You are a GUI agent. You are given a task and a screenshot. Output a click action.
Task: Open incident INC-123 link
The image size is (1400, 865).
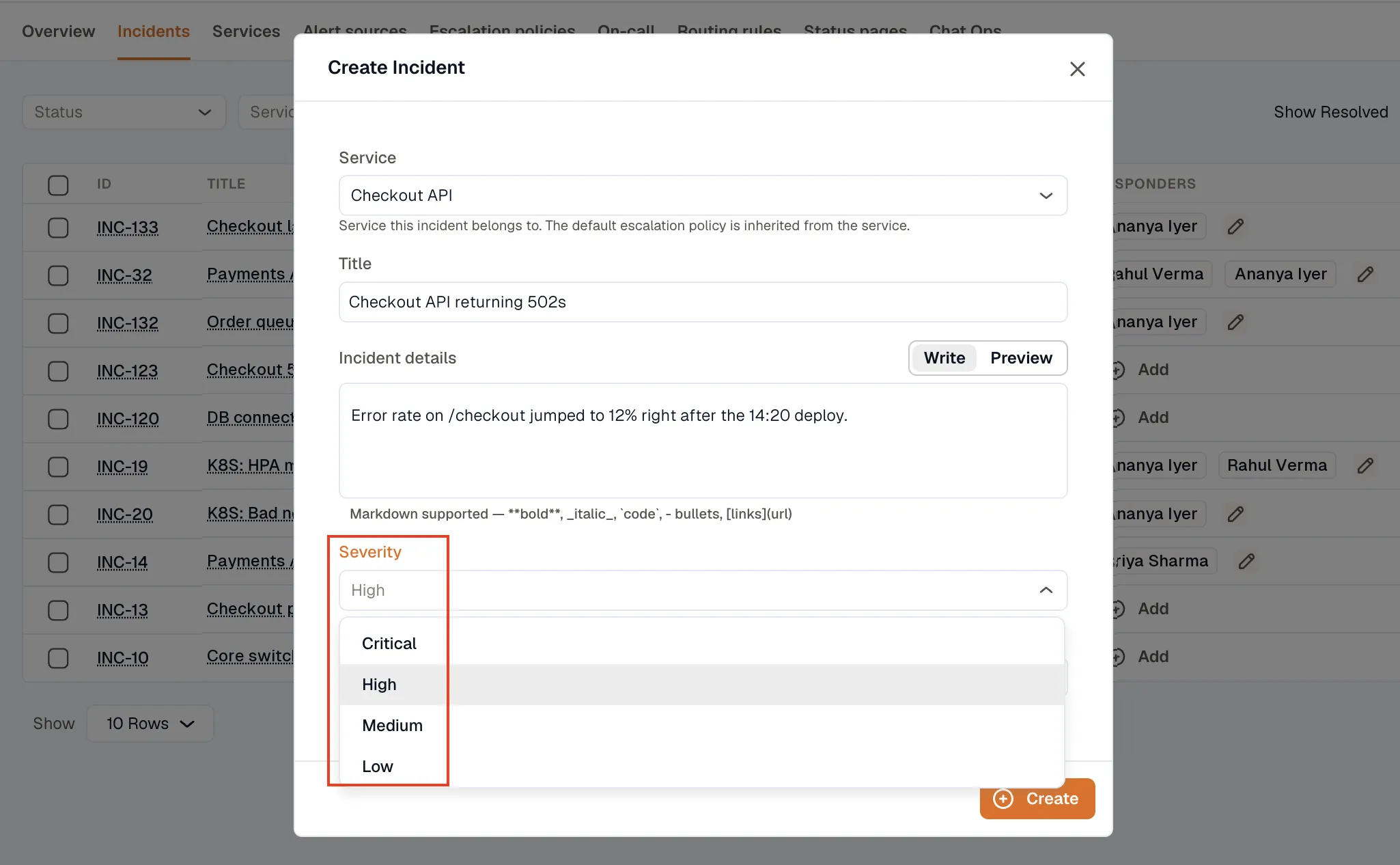tap(127, 371)
